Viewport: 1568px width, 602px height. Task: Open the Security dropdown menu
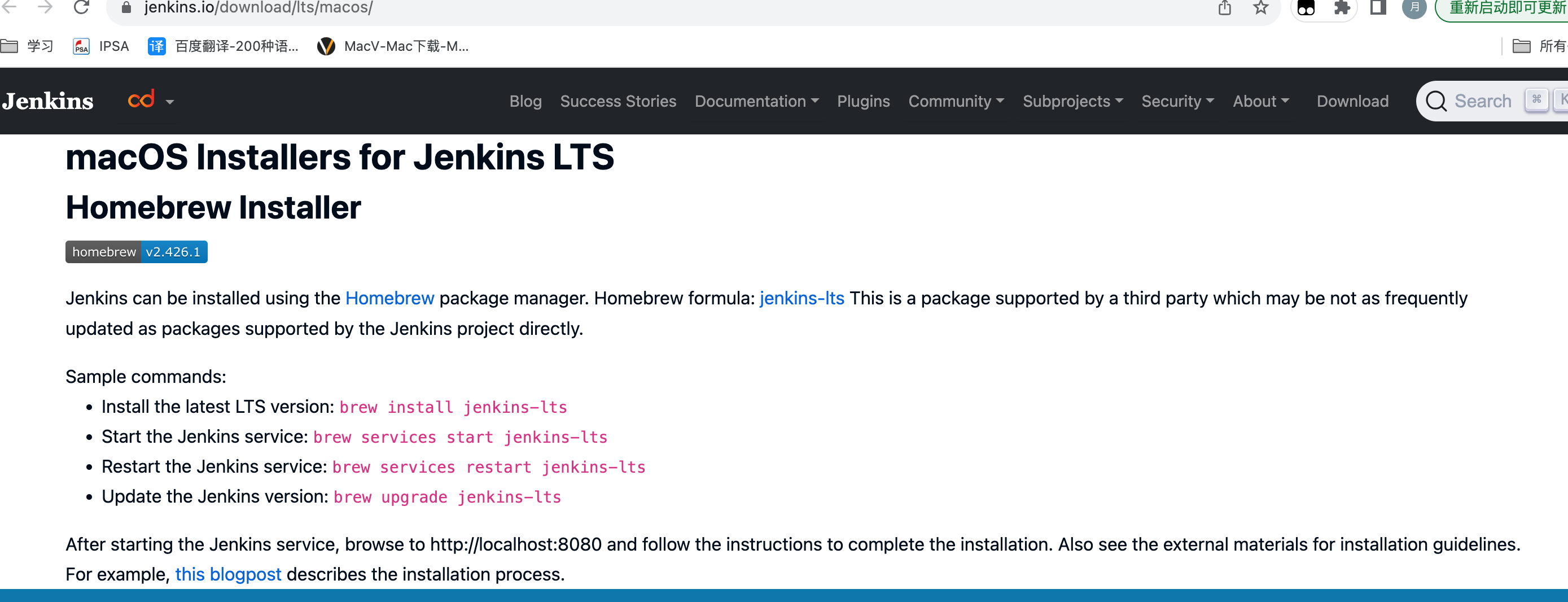[1177, 101]
